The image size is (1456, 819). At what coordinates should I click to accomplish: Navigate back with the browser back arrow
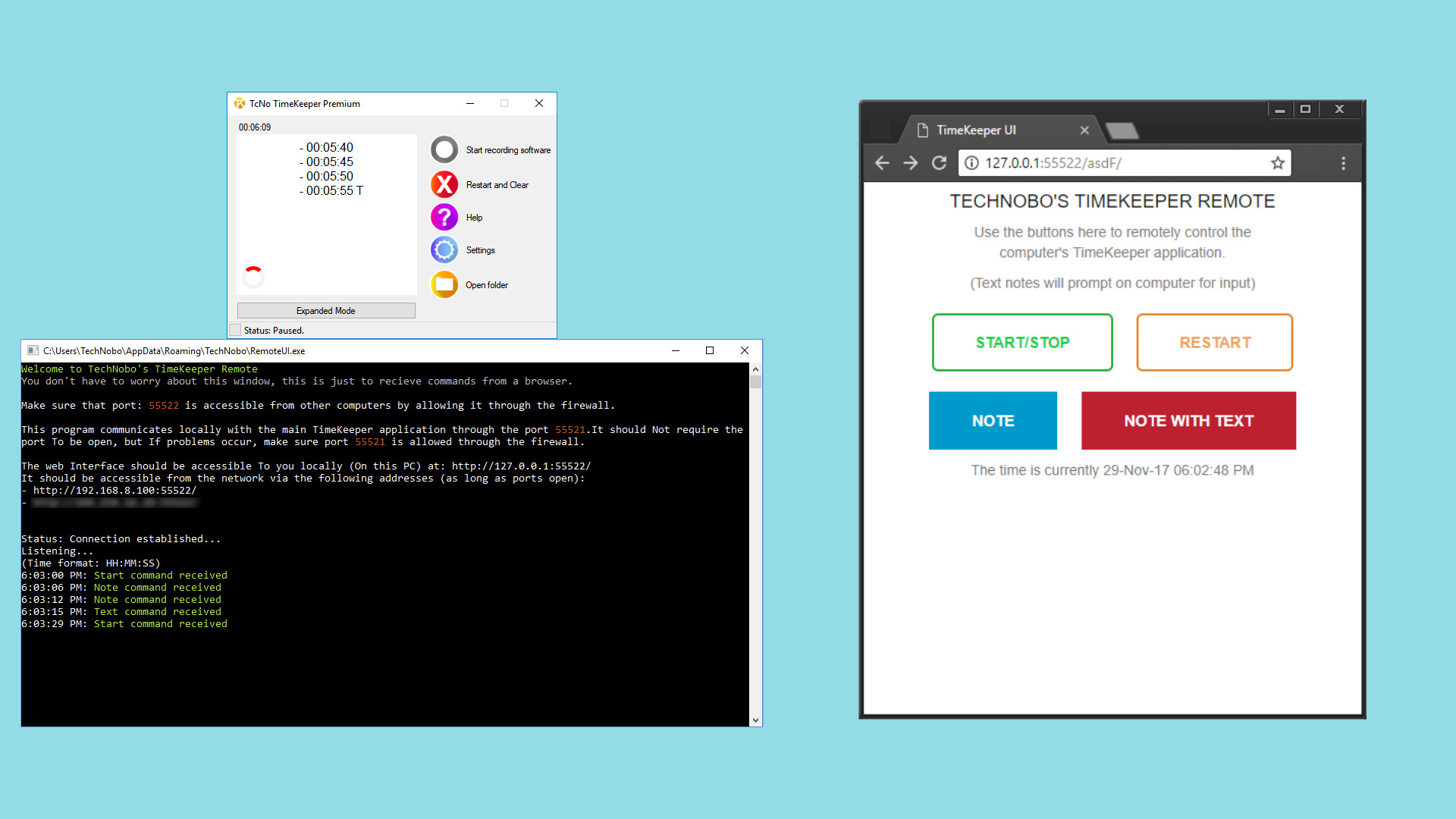(x=882, y=162)
